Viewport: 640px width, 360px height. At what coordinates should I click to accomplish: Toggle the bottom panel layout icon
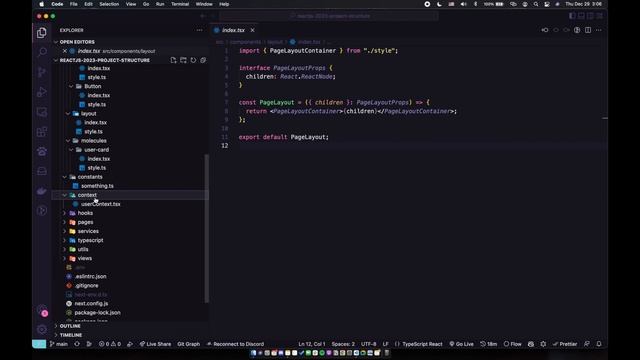click(581, 16)
